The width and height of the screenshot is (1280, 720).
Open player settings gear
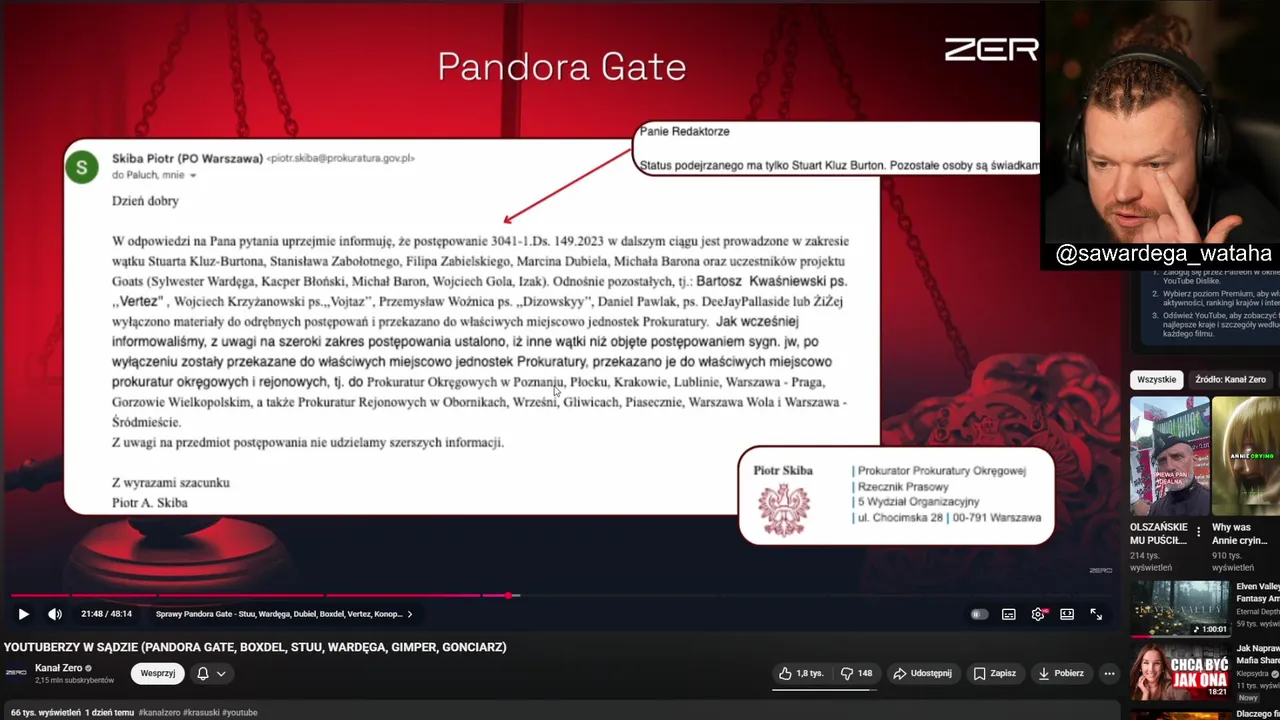pos(1038,614)
